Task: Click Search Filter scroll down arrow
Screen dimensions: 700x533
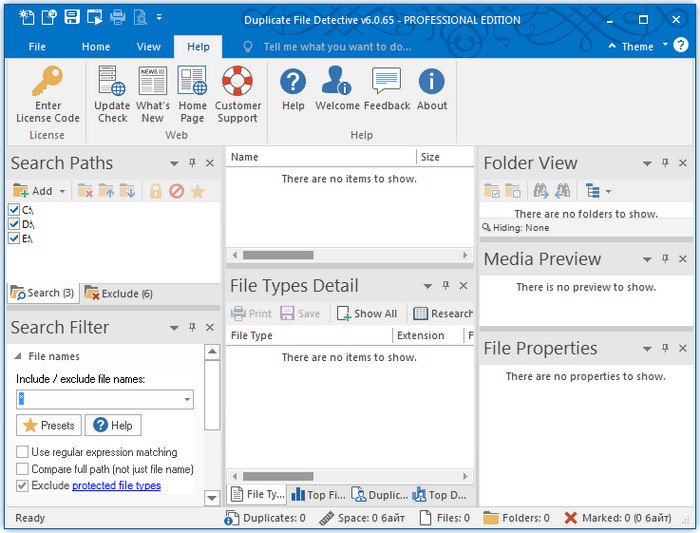Action: tap(212, 497)
